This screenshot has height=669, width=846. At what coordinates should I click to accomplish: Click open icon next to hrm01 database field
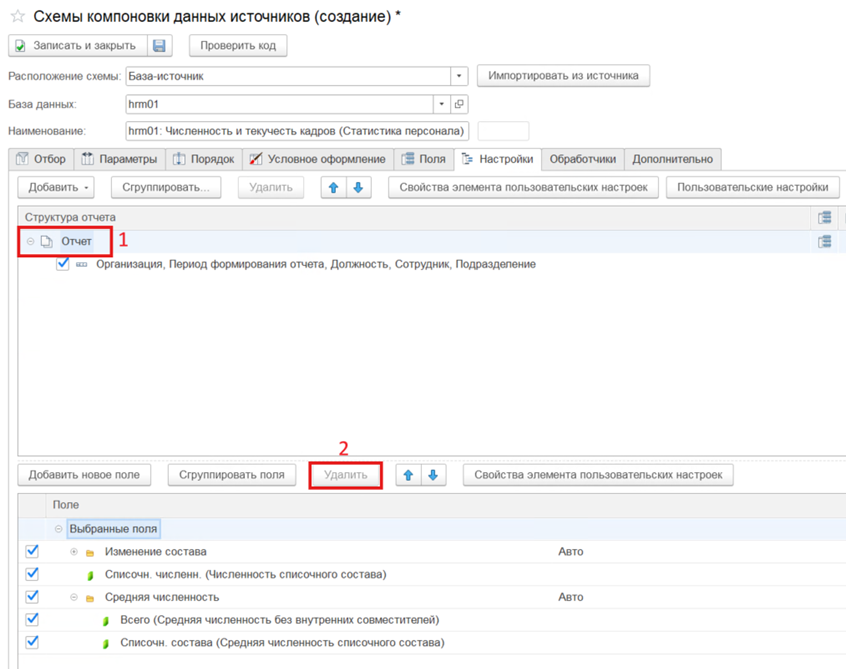click(x=459, y=104)
